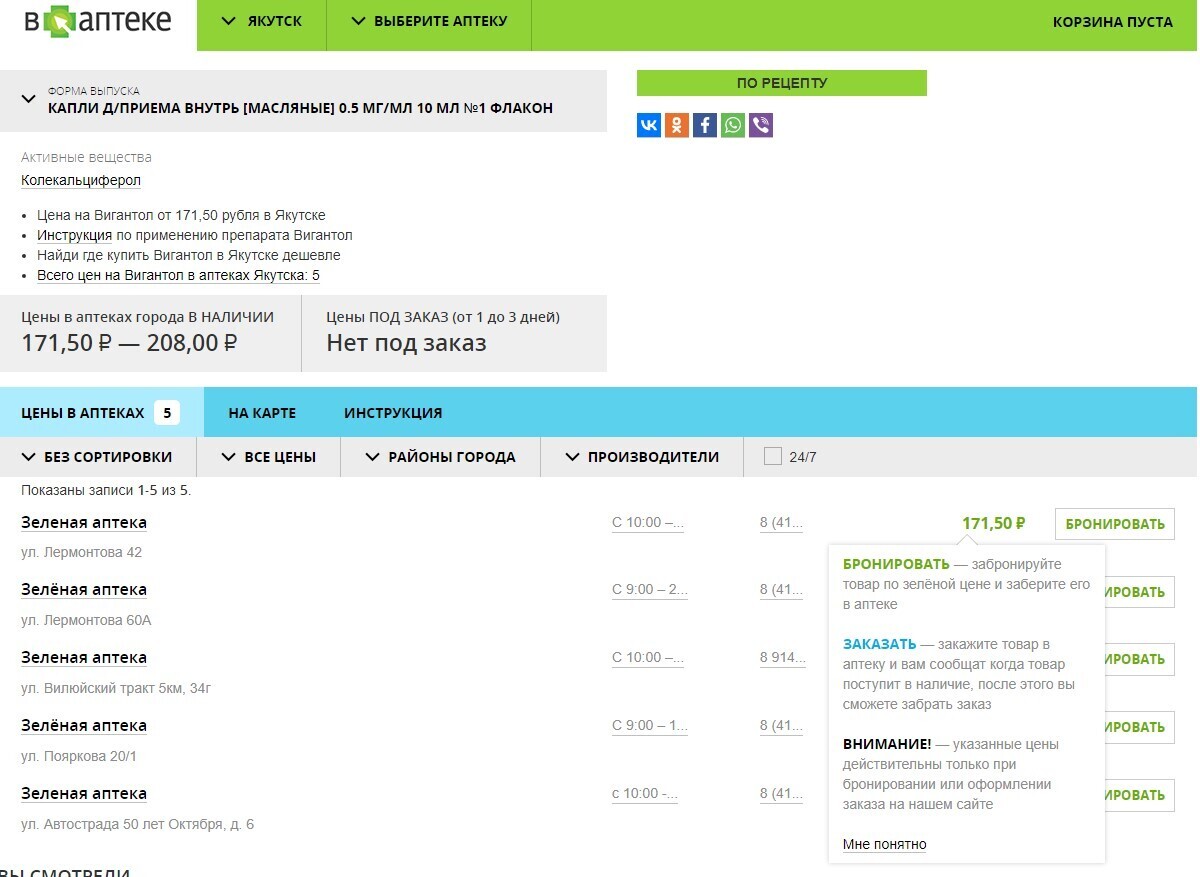The width and height of the screenshot is (1200, 877).
Task: Click Бронировать for ул. Лермонтова 42
Action: pyautogui.click(x=1115, y=524)
